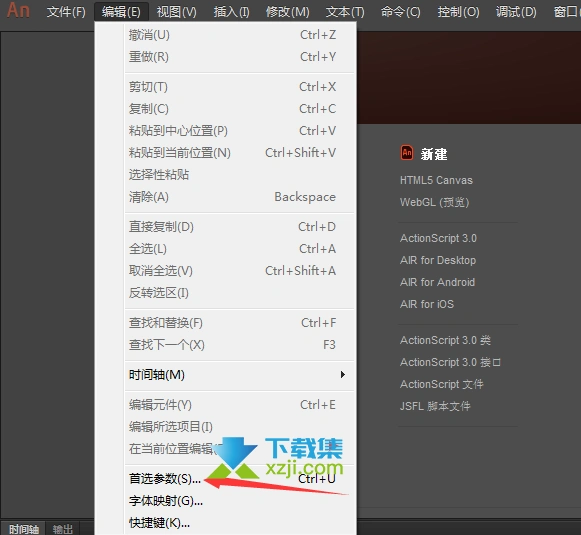The image size is (581, 535).
Task: Open the 控制(O) menu
Action: 458,12
